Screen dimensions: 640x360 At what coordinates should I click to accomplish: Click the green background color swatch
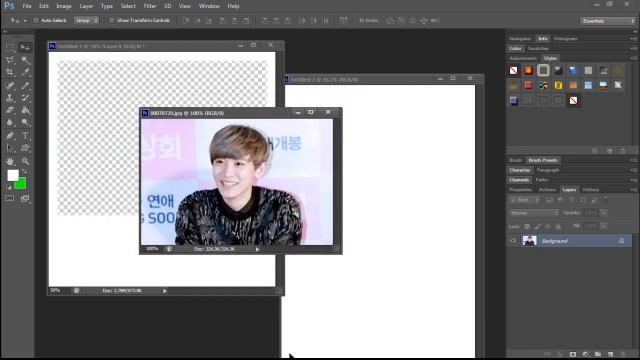[x=21, y=184]
